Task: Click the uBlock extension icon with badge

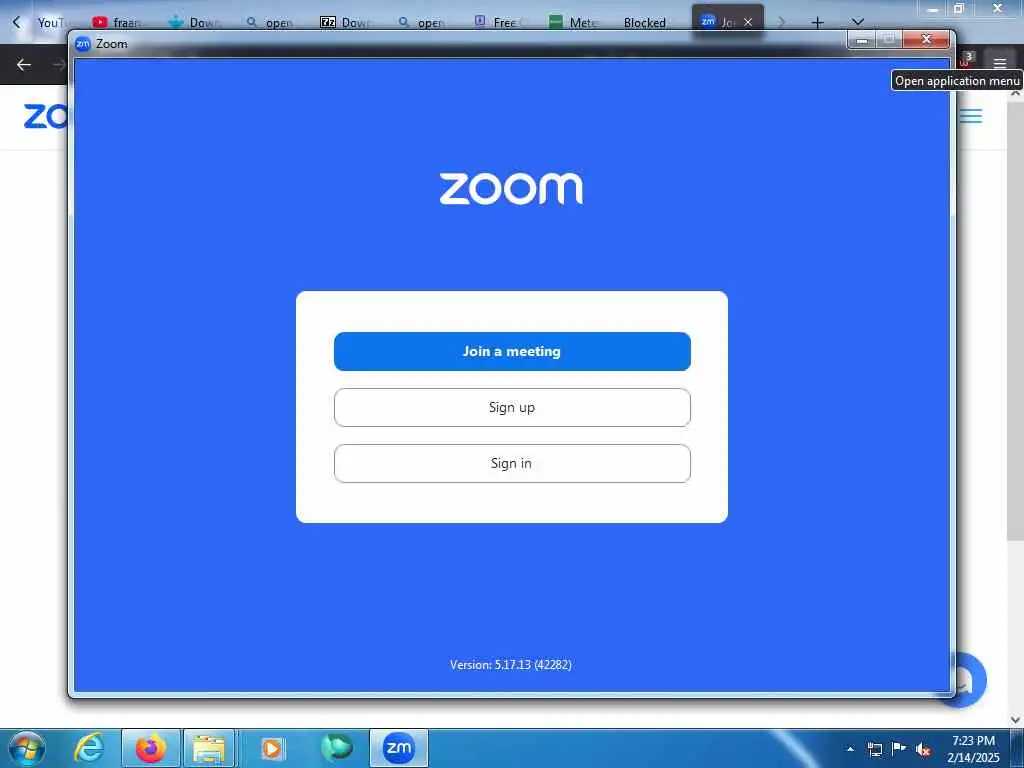Action: (965, 61)
